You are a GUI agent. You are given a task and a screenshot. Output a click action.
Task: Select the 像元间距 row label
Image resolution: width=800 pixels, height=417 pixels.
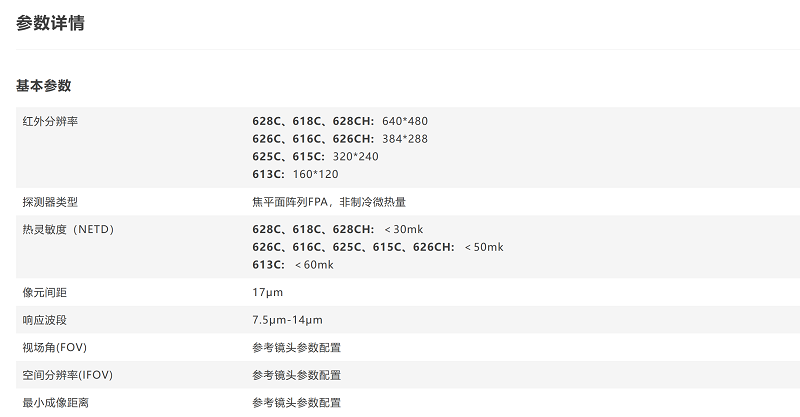click(44, 292)
